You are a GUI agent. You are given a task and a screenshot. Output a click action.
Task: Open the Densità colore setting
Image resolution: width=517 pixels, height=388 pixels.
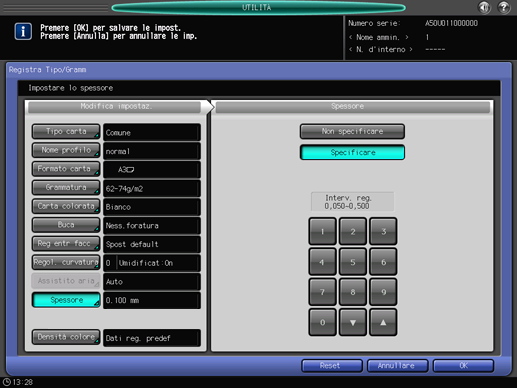(66, 337)
